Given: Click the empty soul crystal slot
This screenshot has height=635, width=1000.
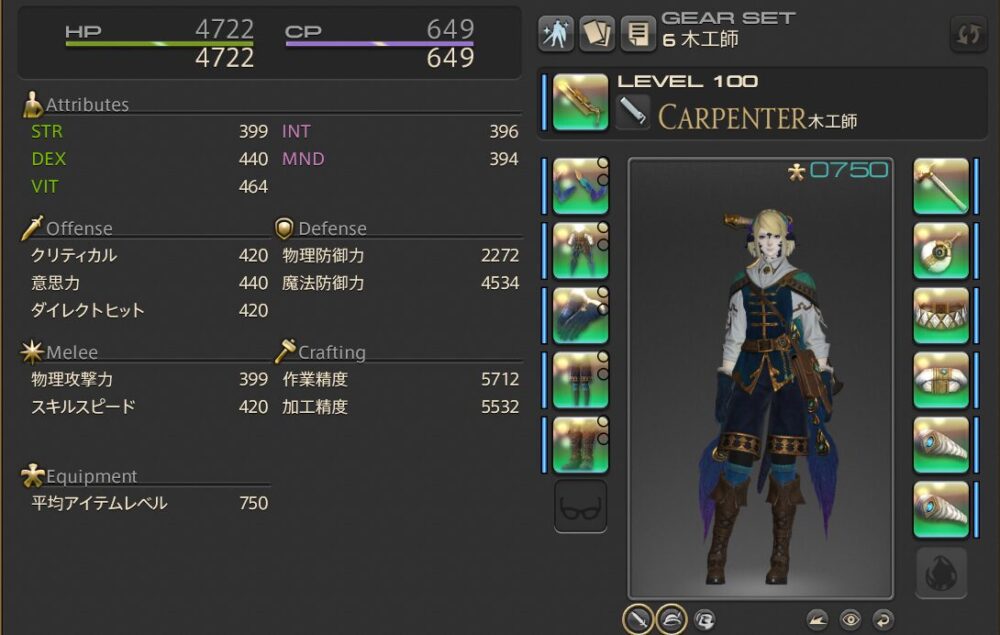Looking at the screenshot, I should 941,573.
